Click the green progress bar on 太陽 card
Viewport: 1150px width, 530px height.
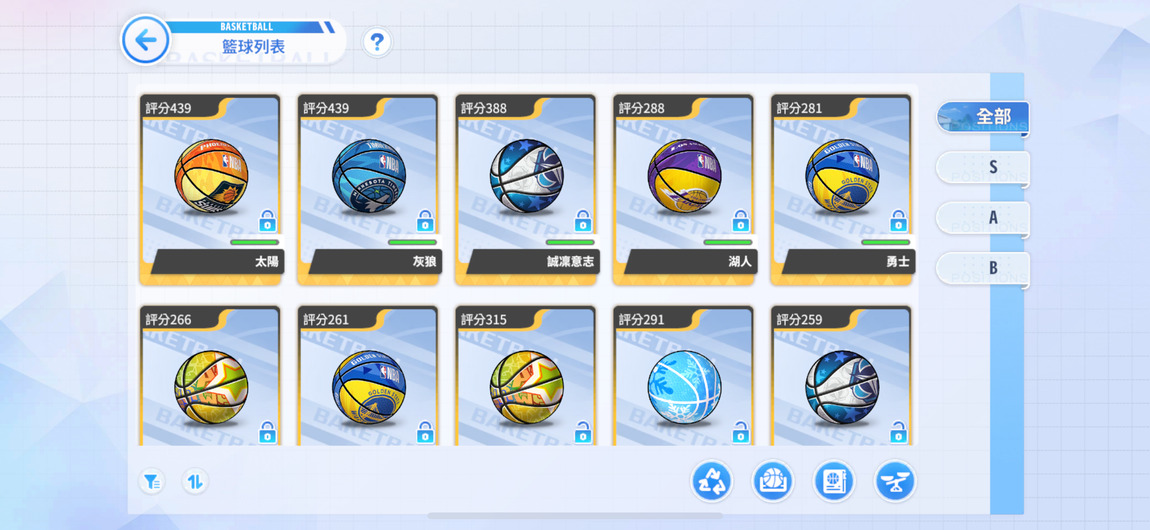point(254,242)
